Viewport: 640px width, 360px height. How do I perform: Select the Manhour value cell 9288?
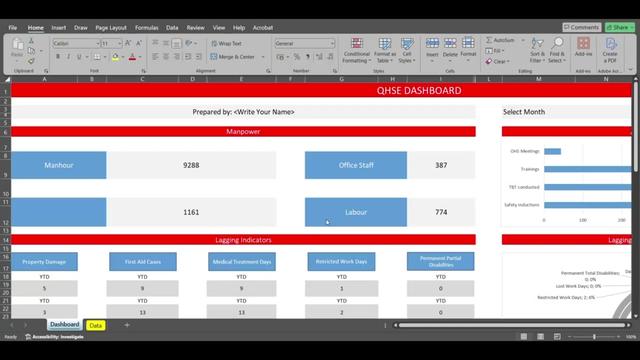[191, 165]
